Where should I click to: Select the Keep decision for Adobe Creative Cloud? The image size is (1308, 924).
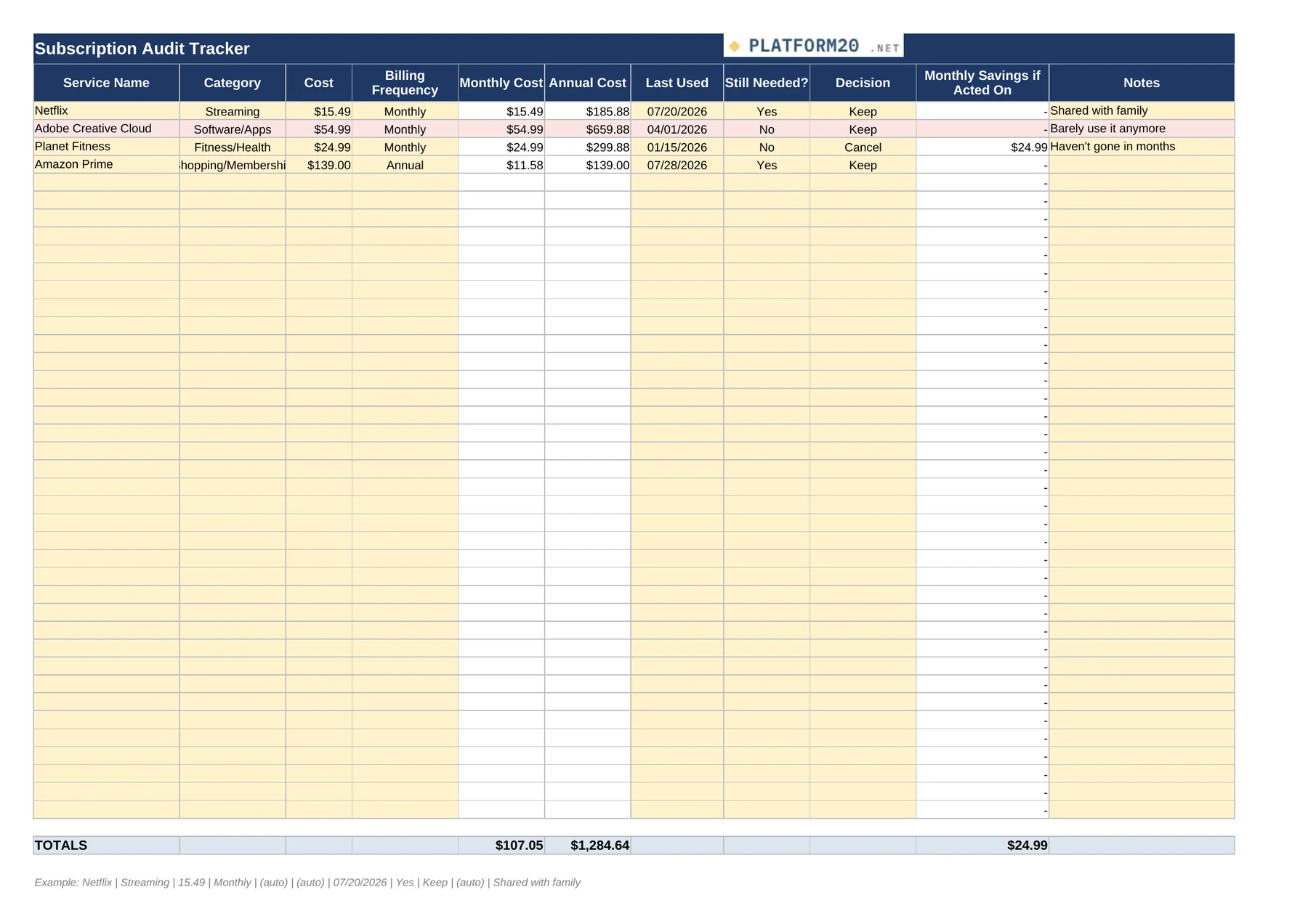point(863,129)
